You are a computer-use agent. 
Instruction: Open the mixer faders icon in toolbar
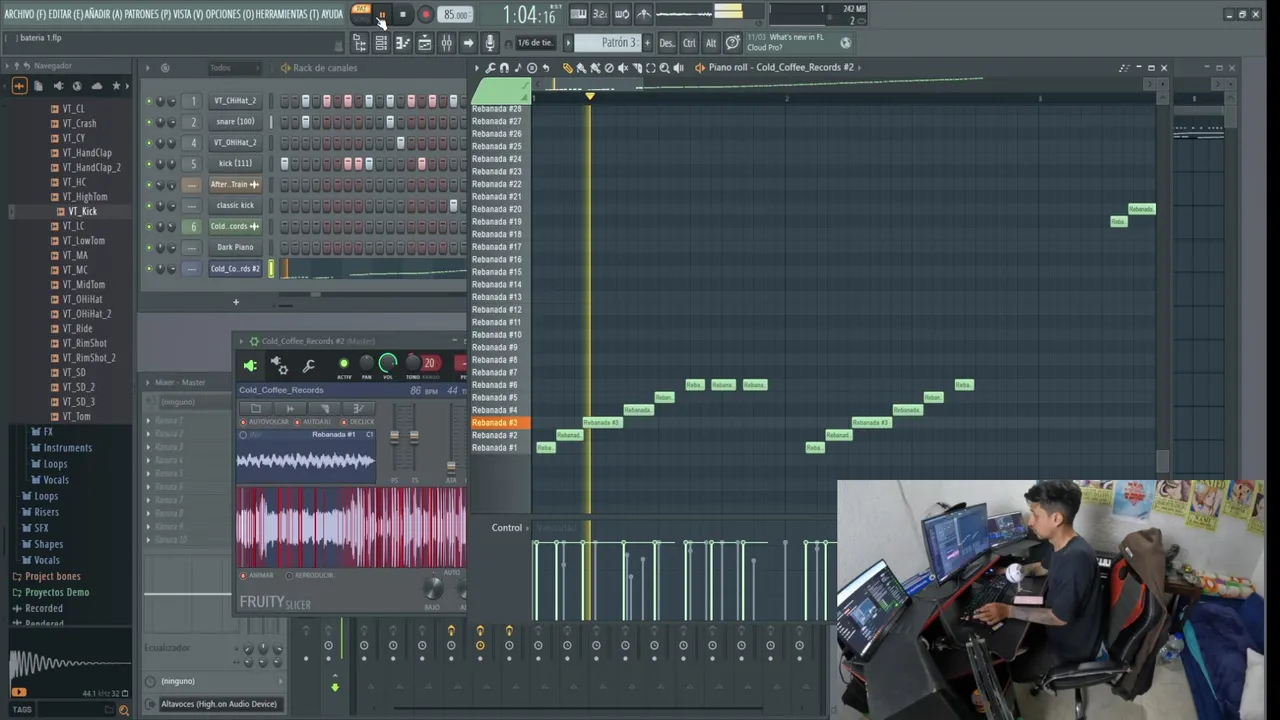446,43
